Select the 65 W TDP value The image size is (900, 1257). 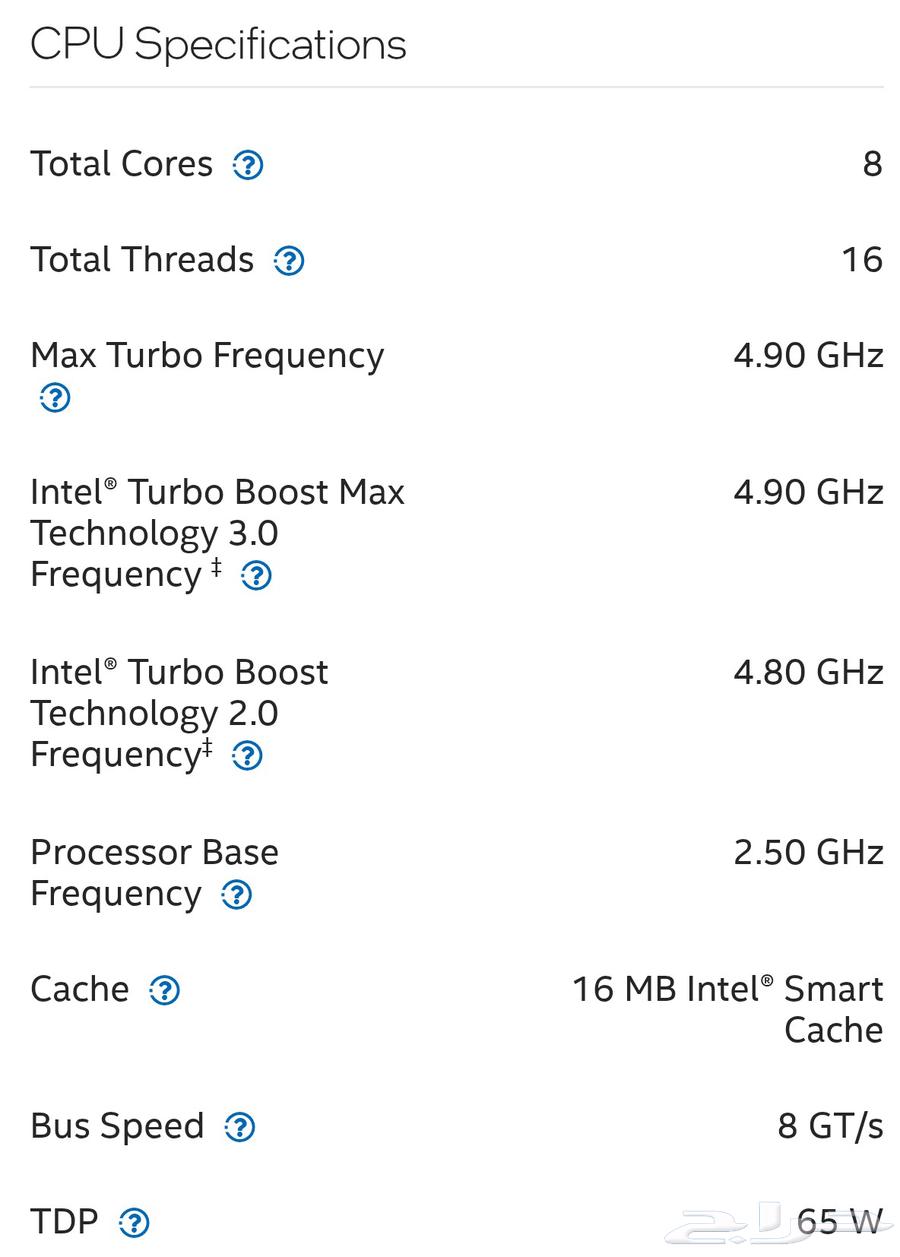(843, 1221)
